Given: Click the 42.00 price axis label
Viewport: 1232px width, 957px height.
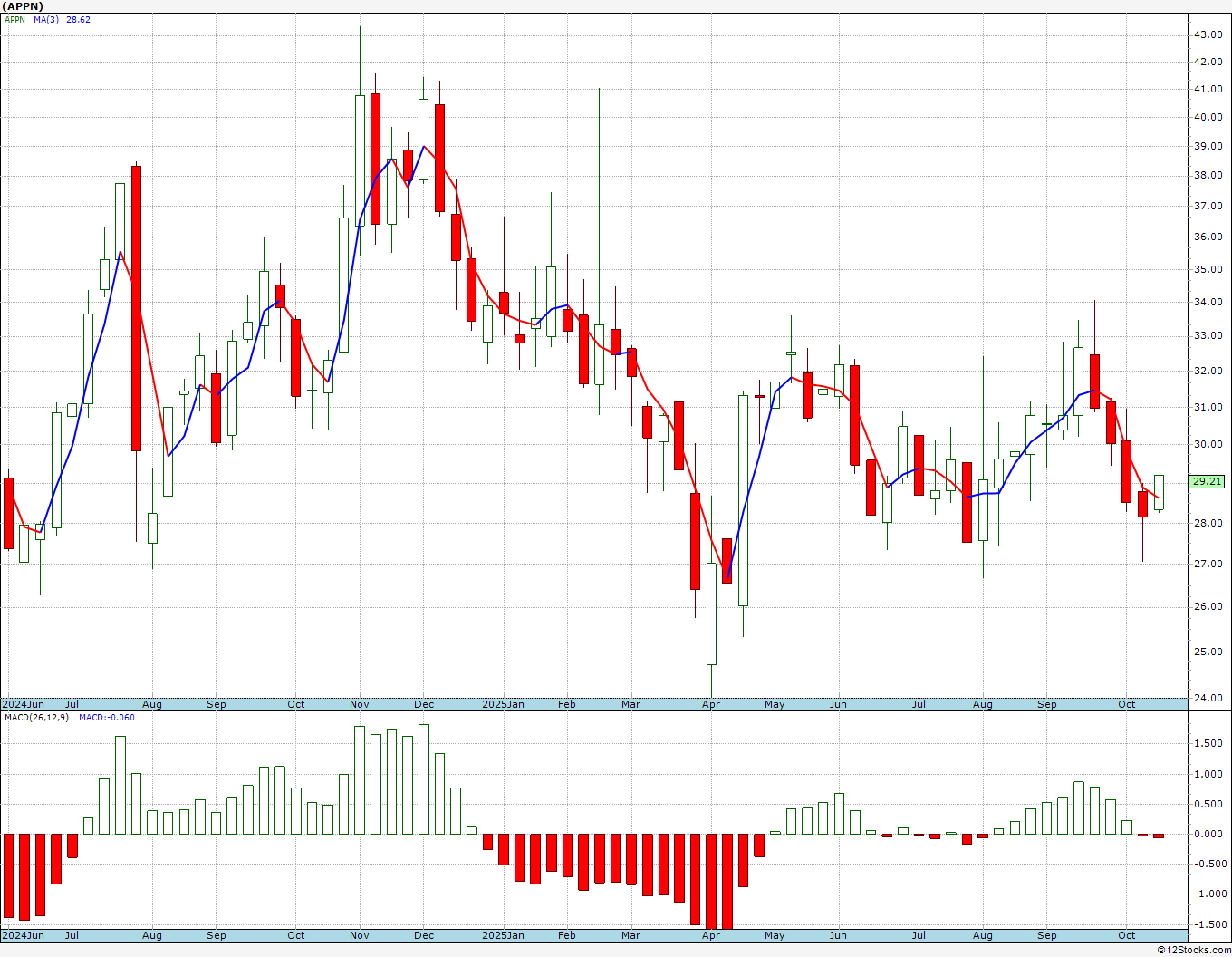Looking at the screenshot, I should (x=1208, y=62).
